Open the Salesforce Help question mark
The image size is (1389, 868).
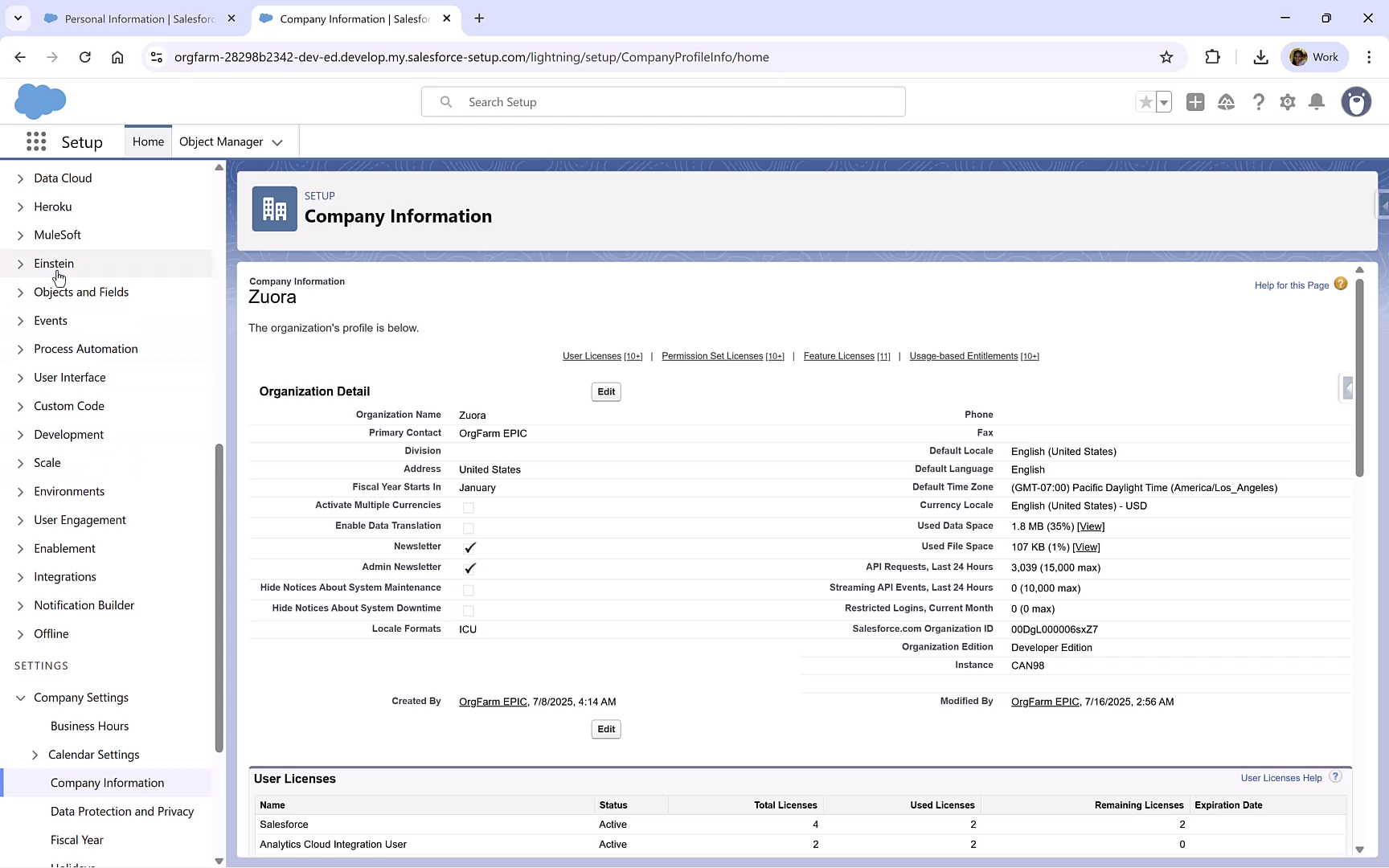[x=1259, y=102]
